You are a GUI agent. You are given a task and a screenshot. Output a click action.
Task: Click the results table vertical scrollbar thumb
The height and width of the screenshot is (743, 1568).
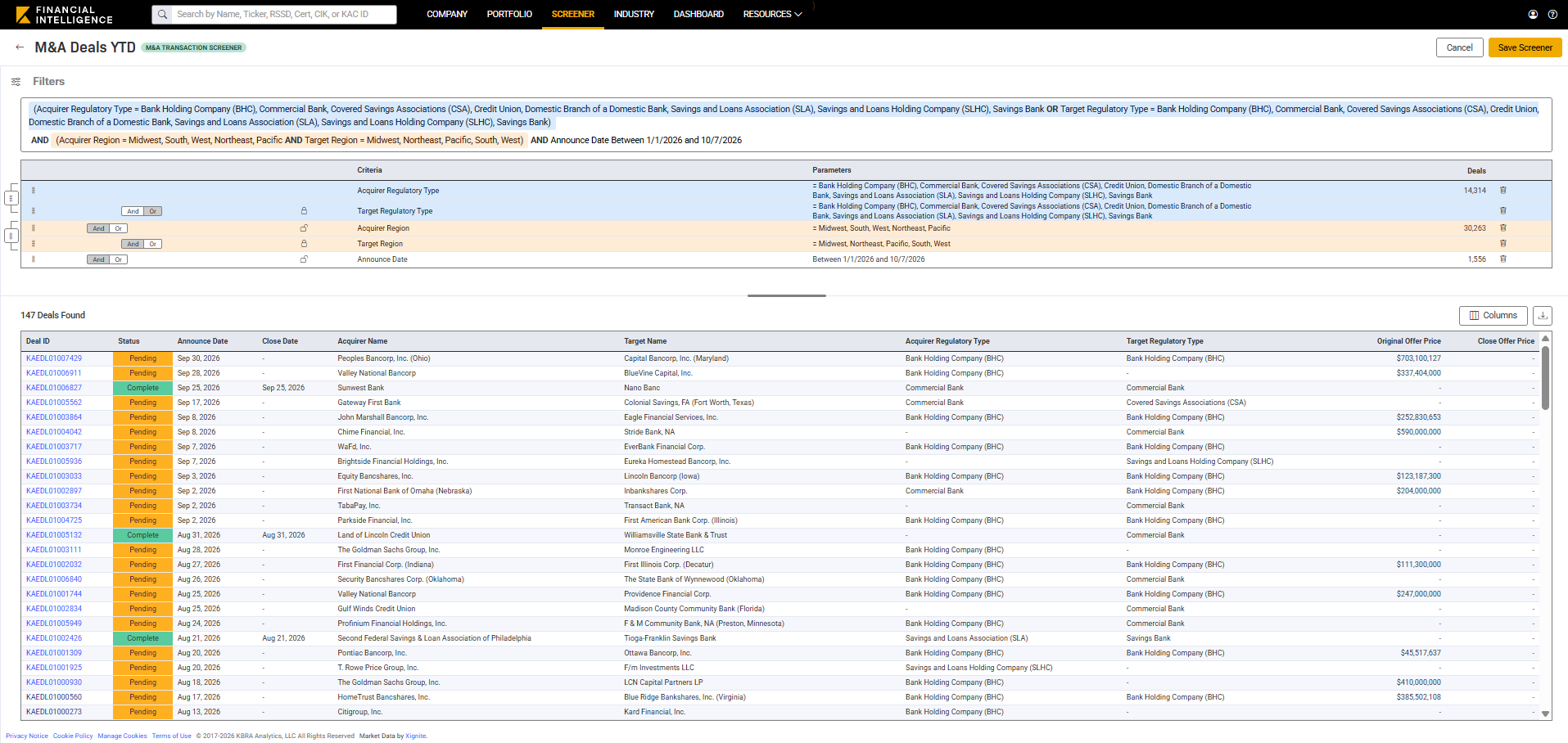click(1545, 377)
